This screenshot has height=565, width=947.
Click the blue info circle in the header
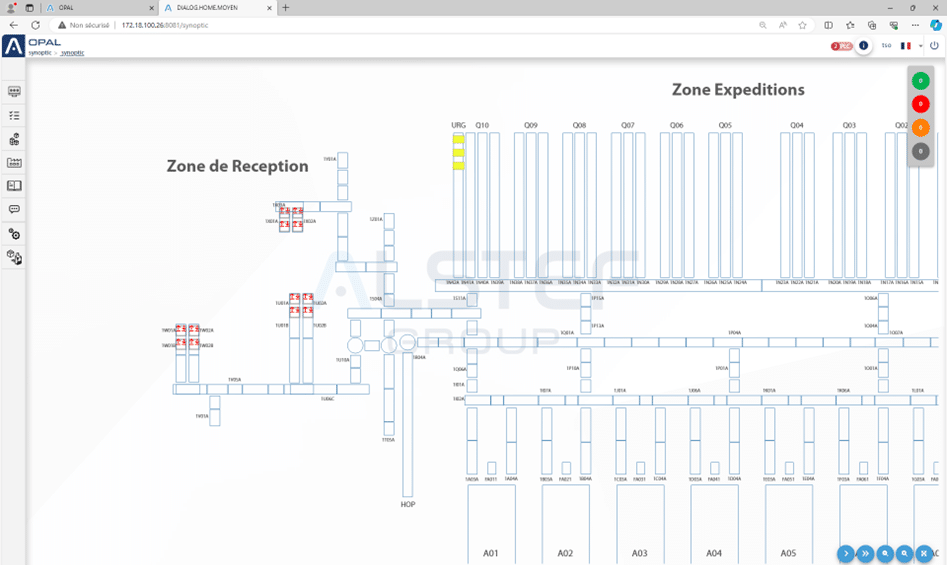pos(863,46)
